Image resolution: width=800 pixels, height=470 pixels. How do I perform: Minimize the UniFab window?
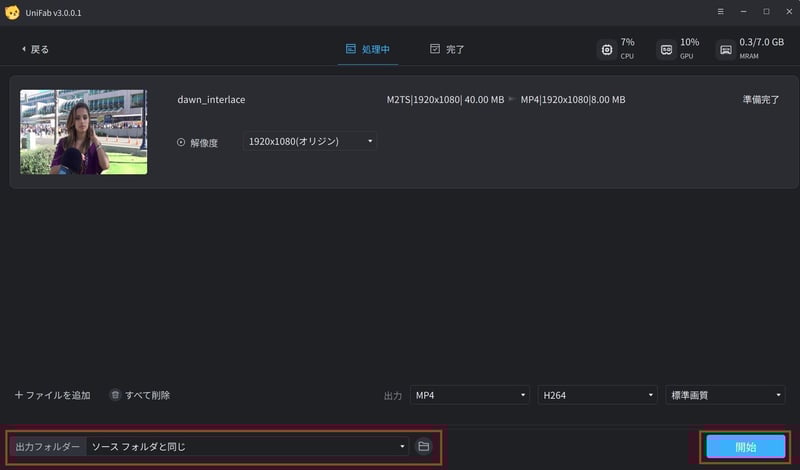click(744, 11)
